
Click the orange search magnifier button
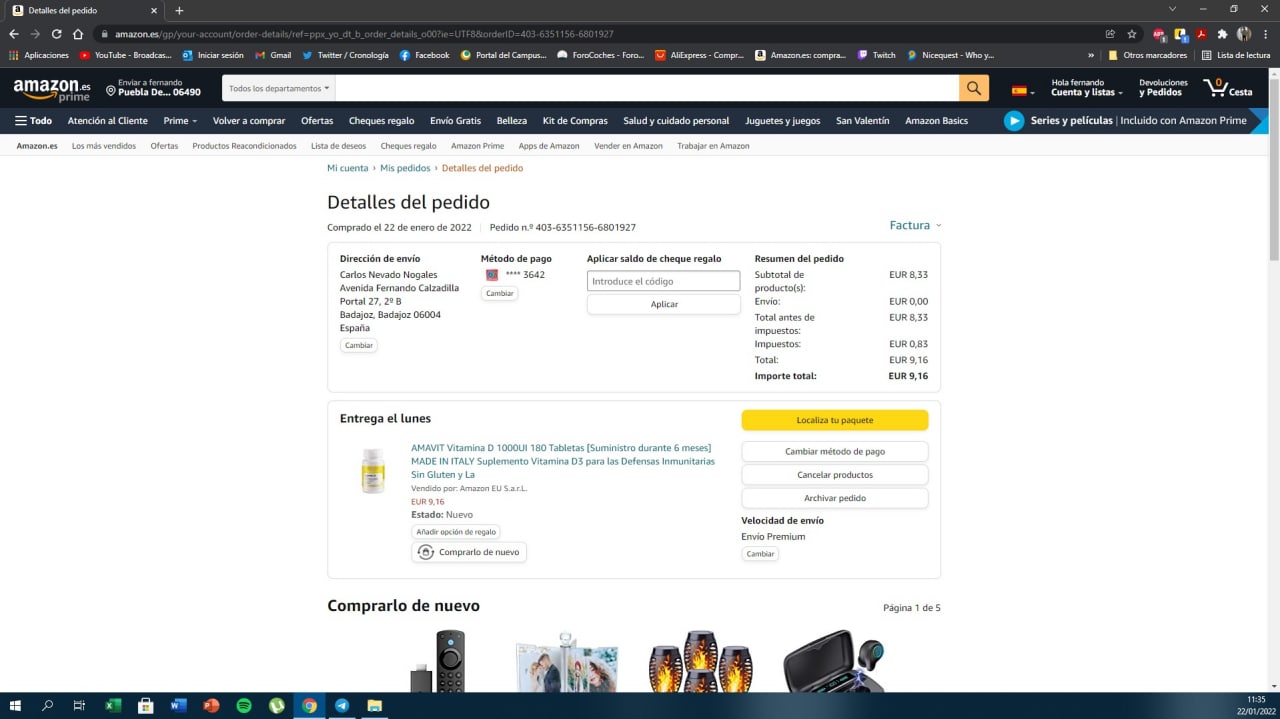point(974,88)
